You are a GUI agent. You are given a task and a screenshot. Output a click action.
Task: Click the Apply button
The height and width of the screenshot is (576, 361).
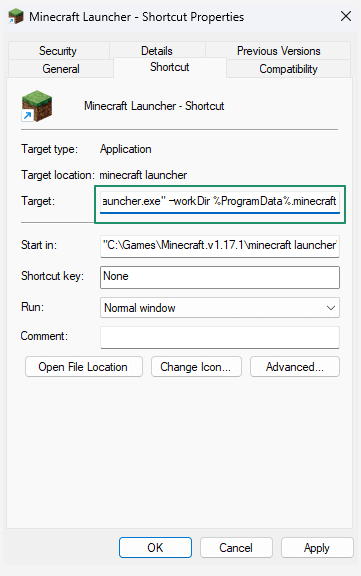pos(317,547)
